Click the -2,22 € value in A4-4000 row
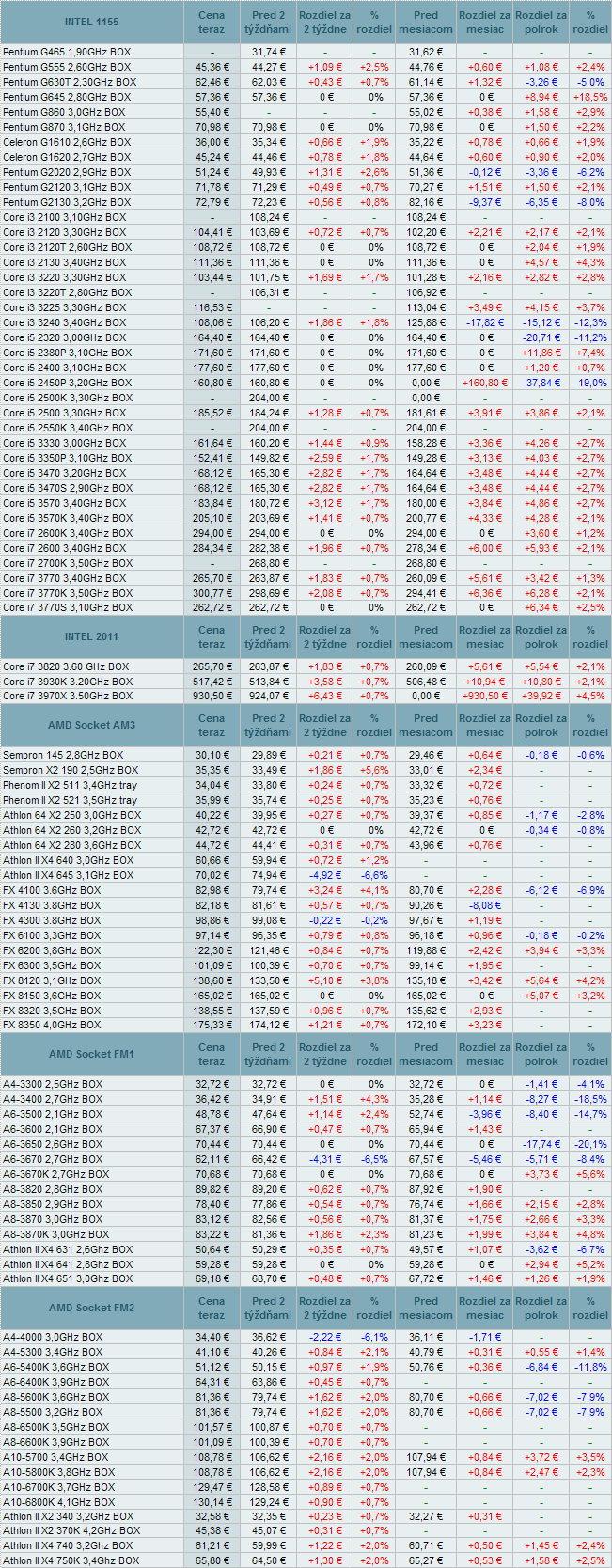The width and height of the screenshot is (612, 1568). (x=324, y=1338)
